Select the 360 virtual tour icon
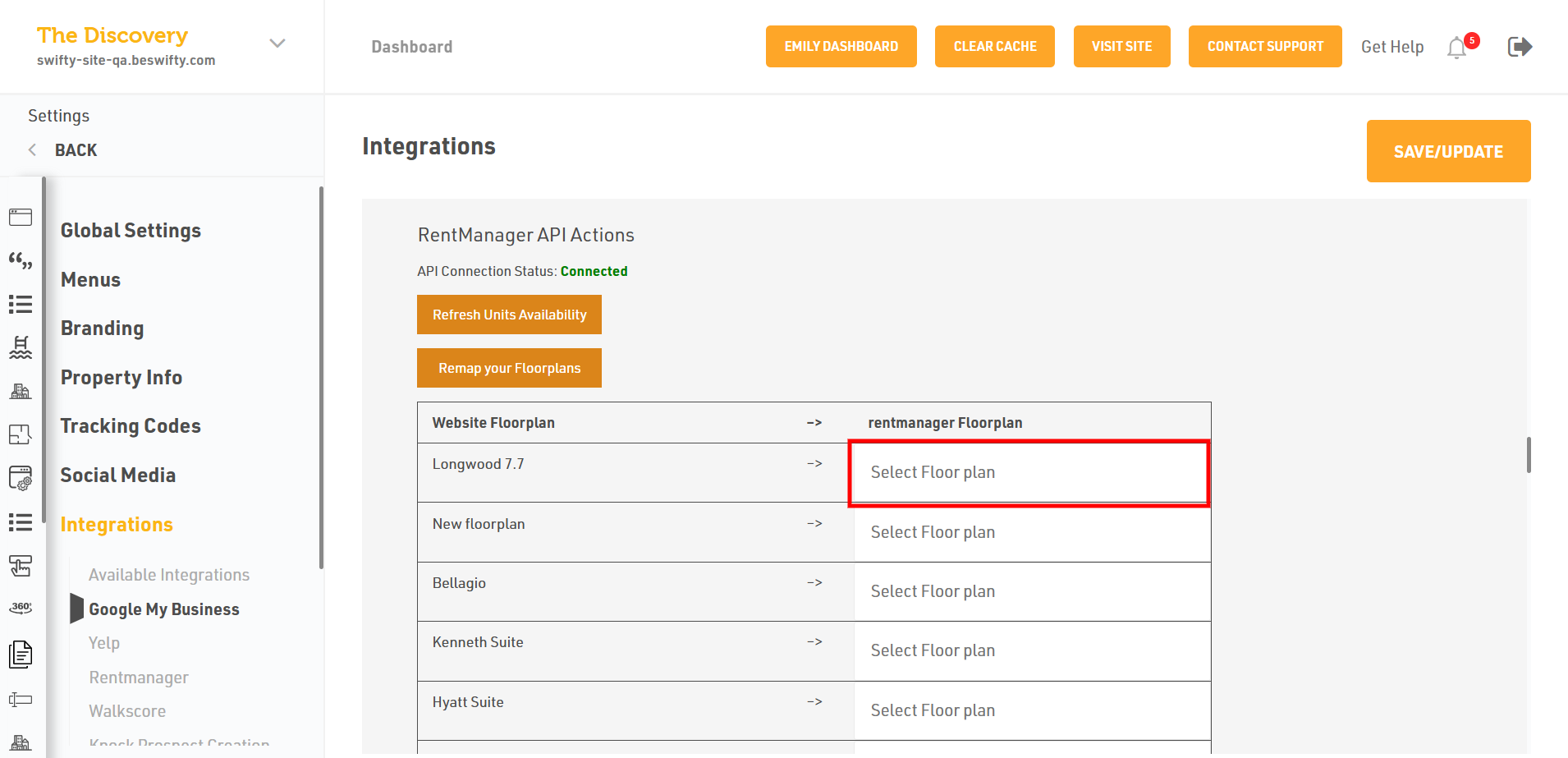The image size is (1568, 758). click(21, 608)
